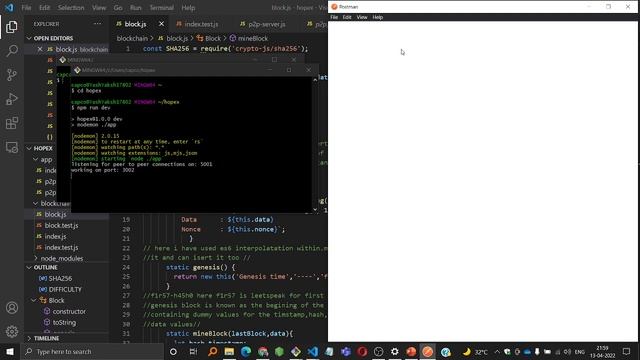Open Task View on taskbar
The height and width of the screenshot is (360, 640).
click(x=193, y=351)
